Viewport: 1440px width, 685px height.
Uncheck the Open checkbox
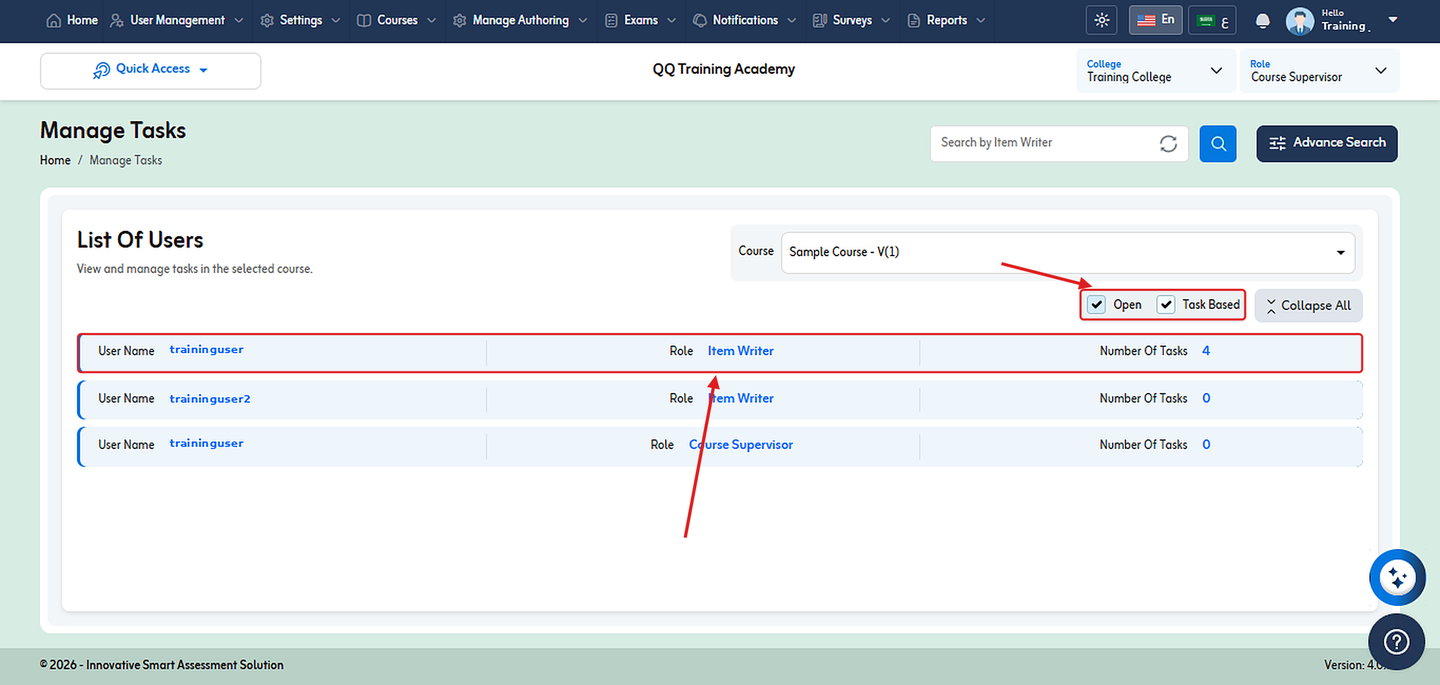tap(1097, 305)
